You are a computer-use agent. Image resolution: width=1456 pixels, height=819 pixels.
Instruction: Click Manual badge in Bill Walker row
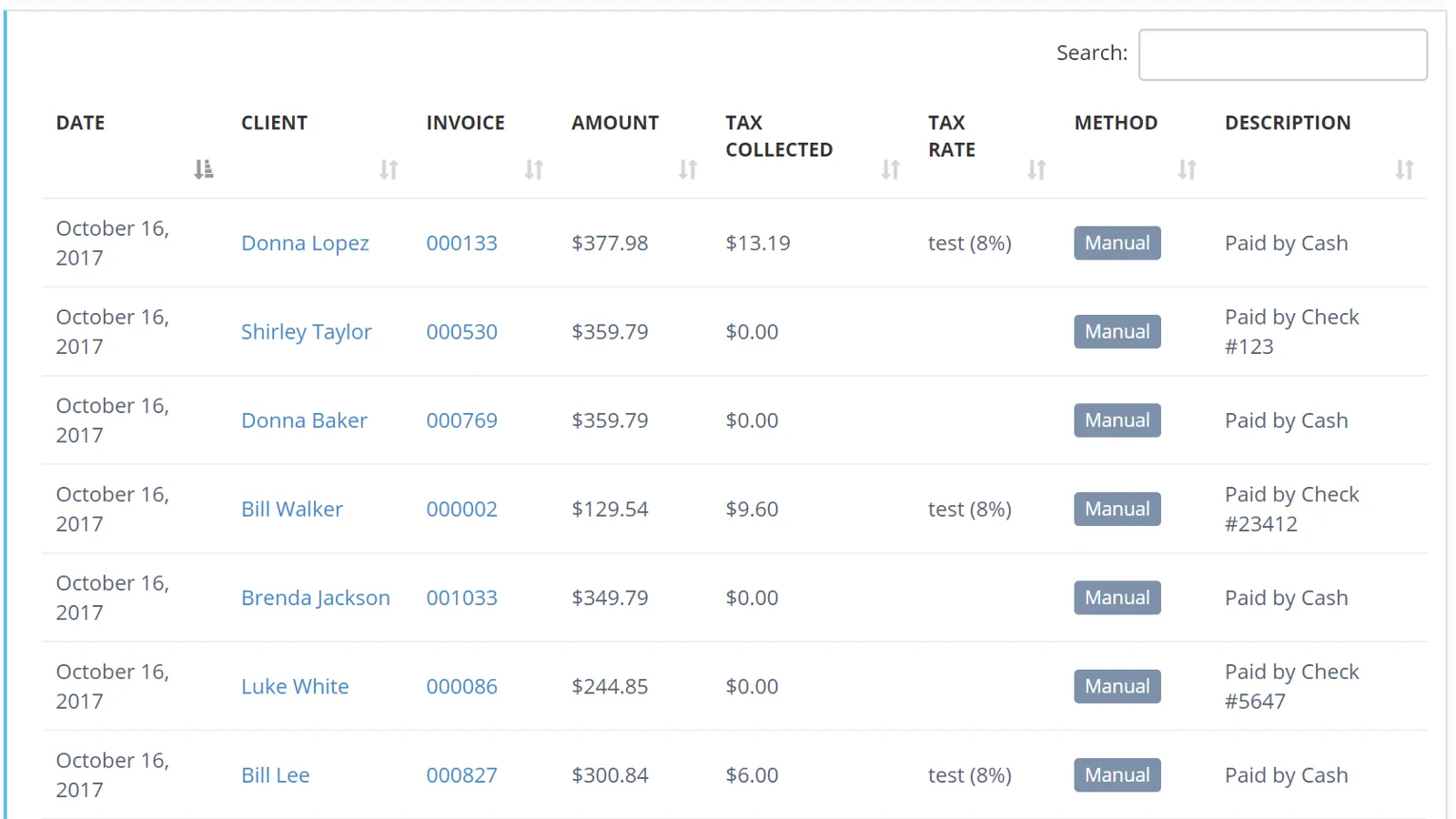tap(1117, 509)
